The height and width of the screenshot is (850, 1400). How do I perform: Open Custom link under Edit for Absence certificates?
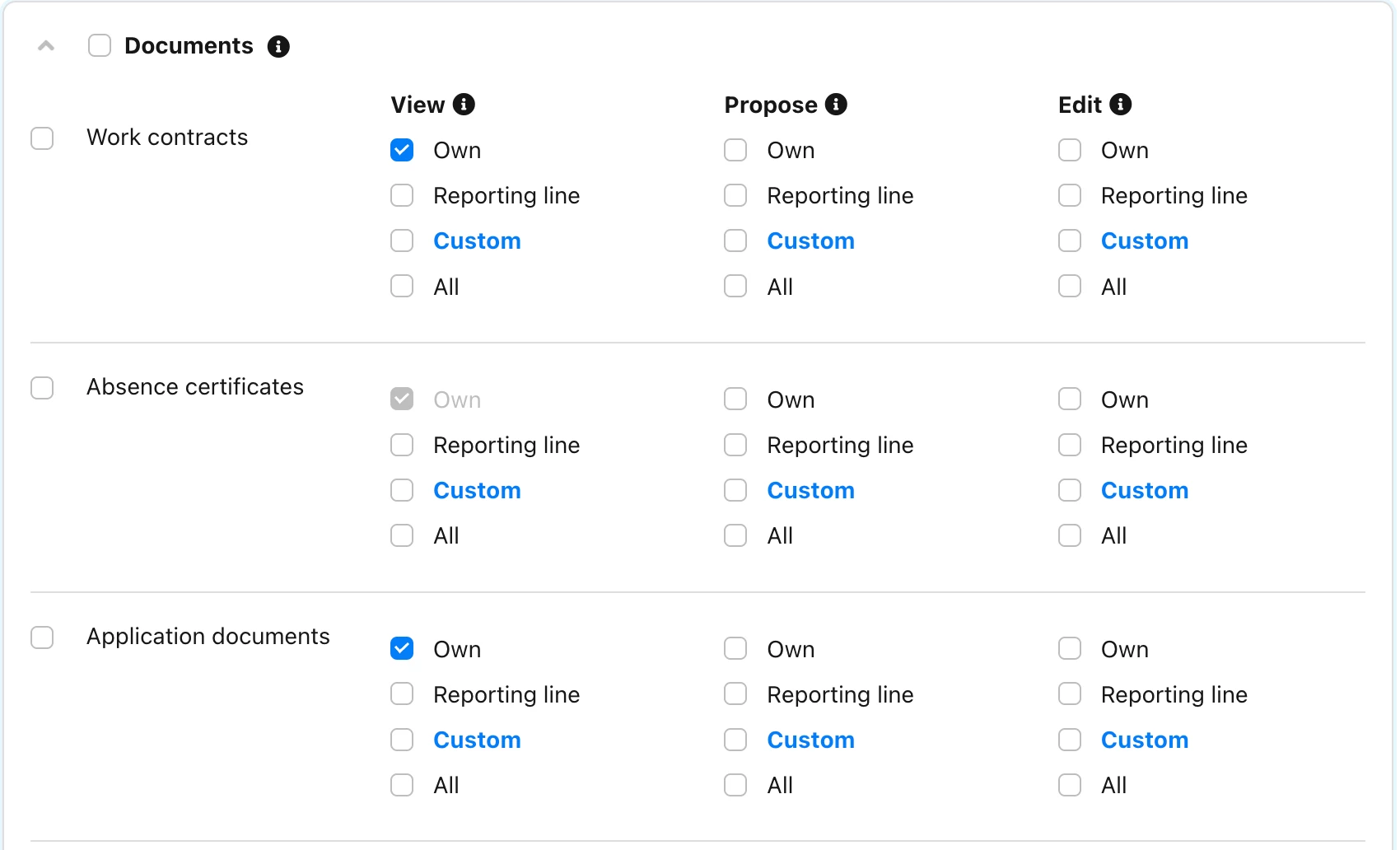(x=1145, y=490)
